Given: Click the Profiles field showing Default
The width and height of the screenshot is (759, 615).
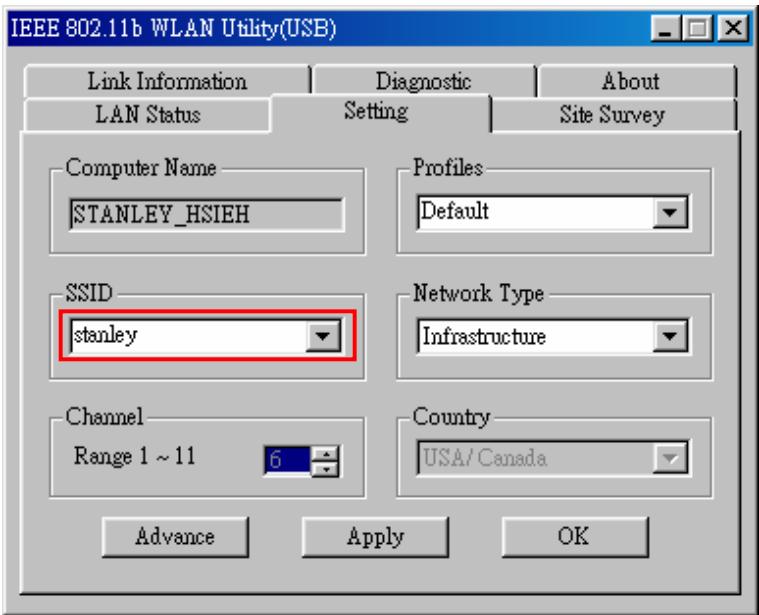Looking at the screenshot, I should [x=535, y=211].
